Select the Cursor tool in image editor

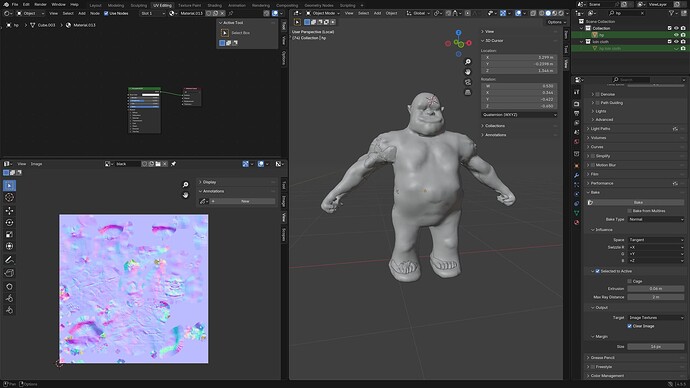tap(9, 198)
